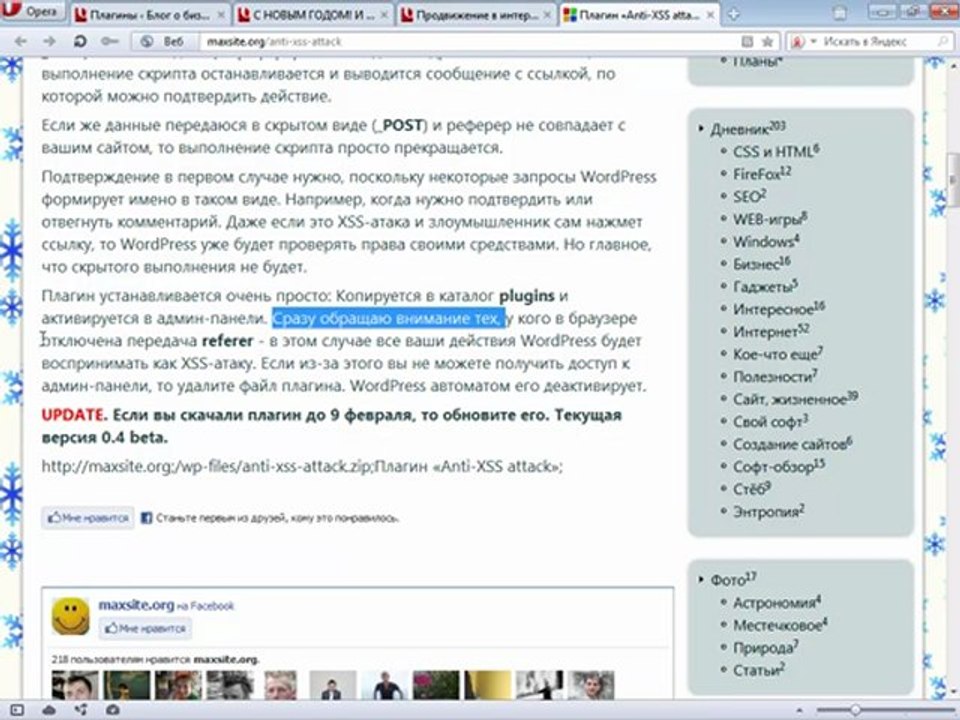Open the "Софт-обзор" category
Viewport: 960px width, 720px height.
click(779, 467)
